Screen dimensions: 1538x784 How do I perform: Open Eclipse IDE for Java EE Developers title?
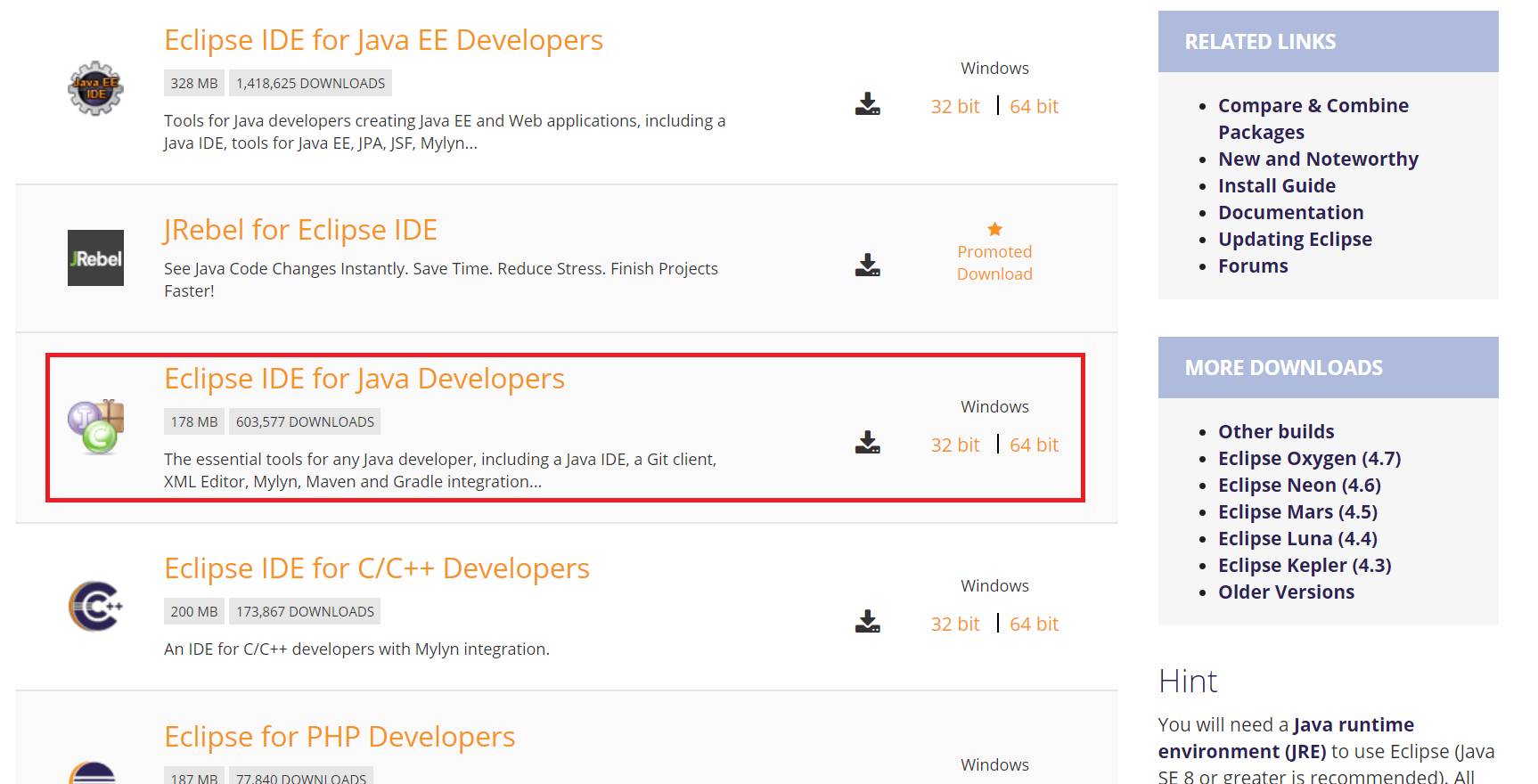coord(383,40)
